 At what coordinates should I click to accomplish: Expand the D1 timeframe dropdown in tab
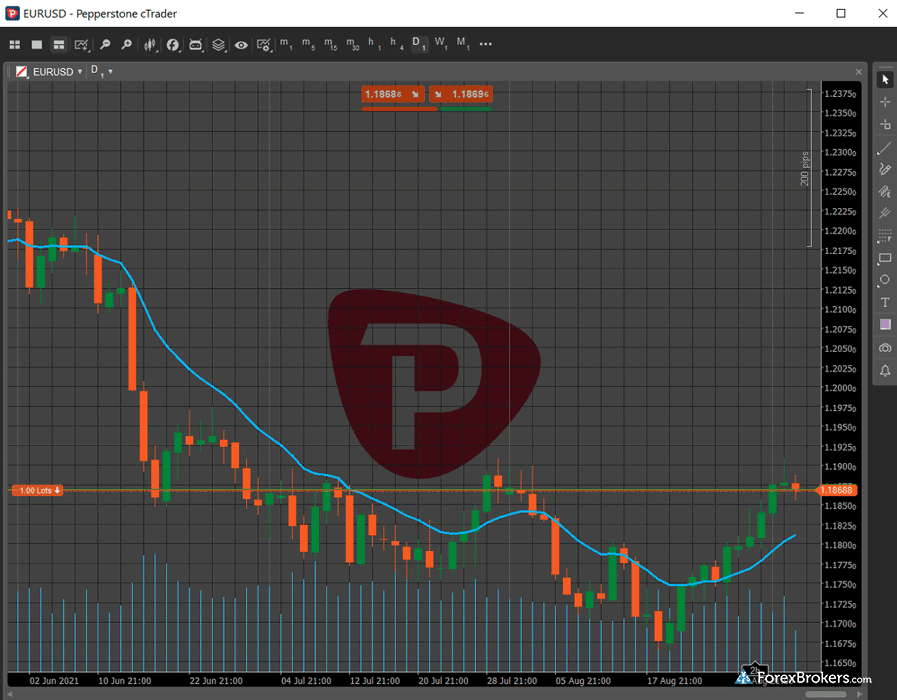click(x=101, y=71)
